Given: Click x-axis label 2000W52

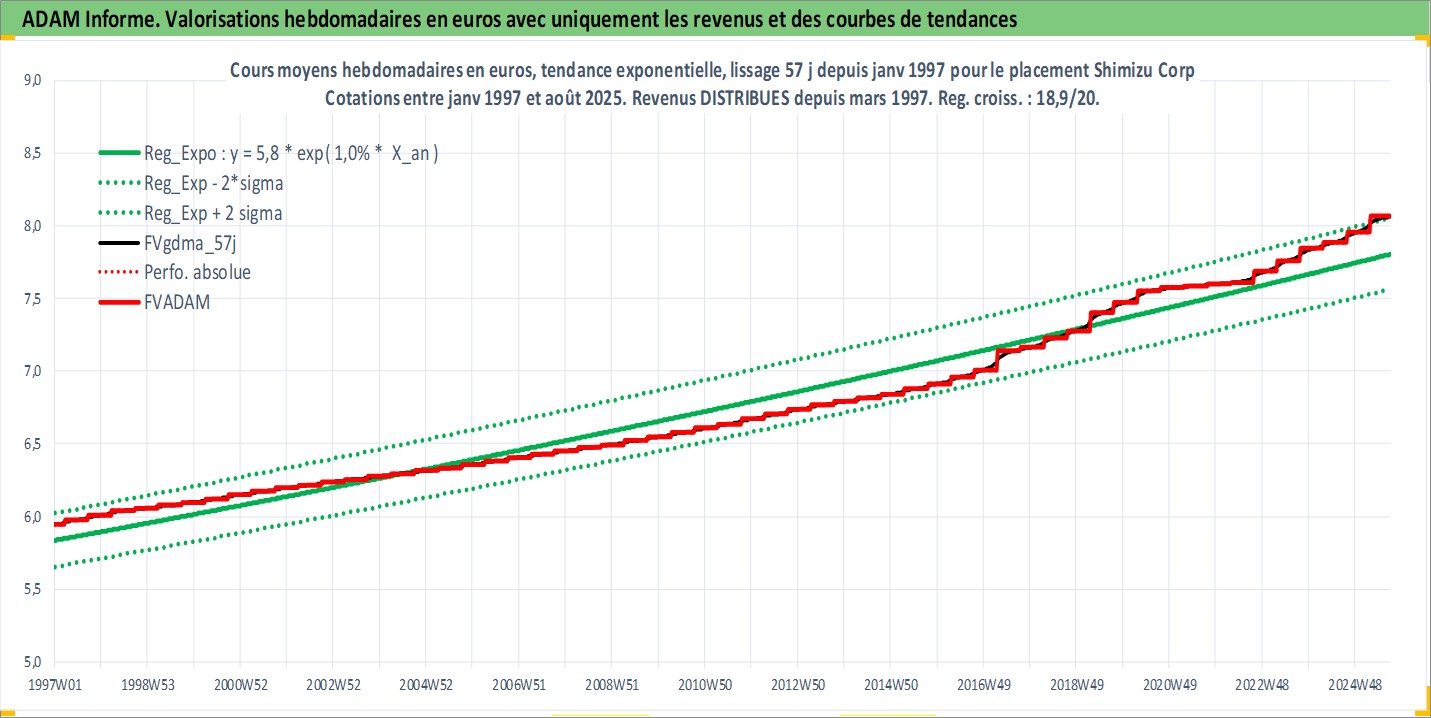Looking at the screenshot, I should coord(240,684).
